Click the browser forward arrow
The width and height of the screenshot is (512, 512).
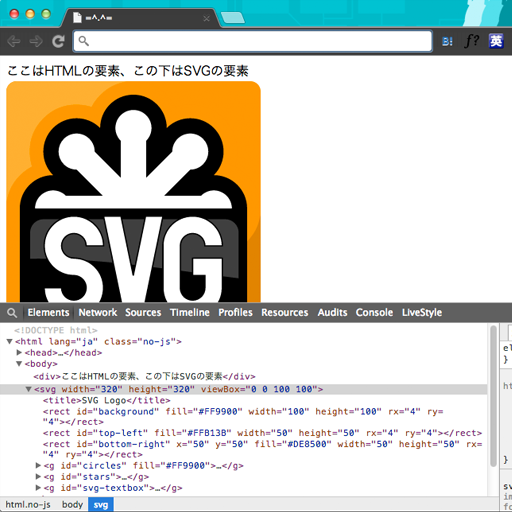[36, 41]
